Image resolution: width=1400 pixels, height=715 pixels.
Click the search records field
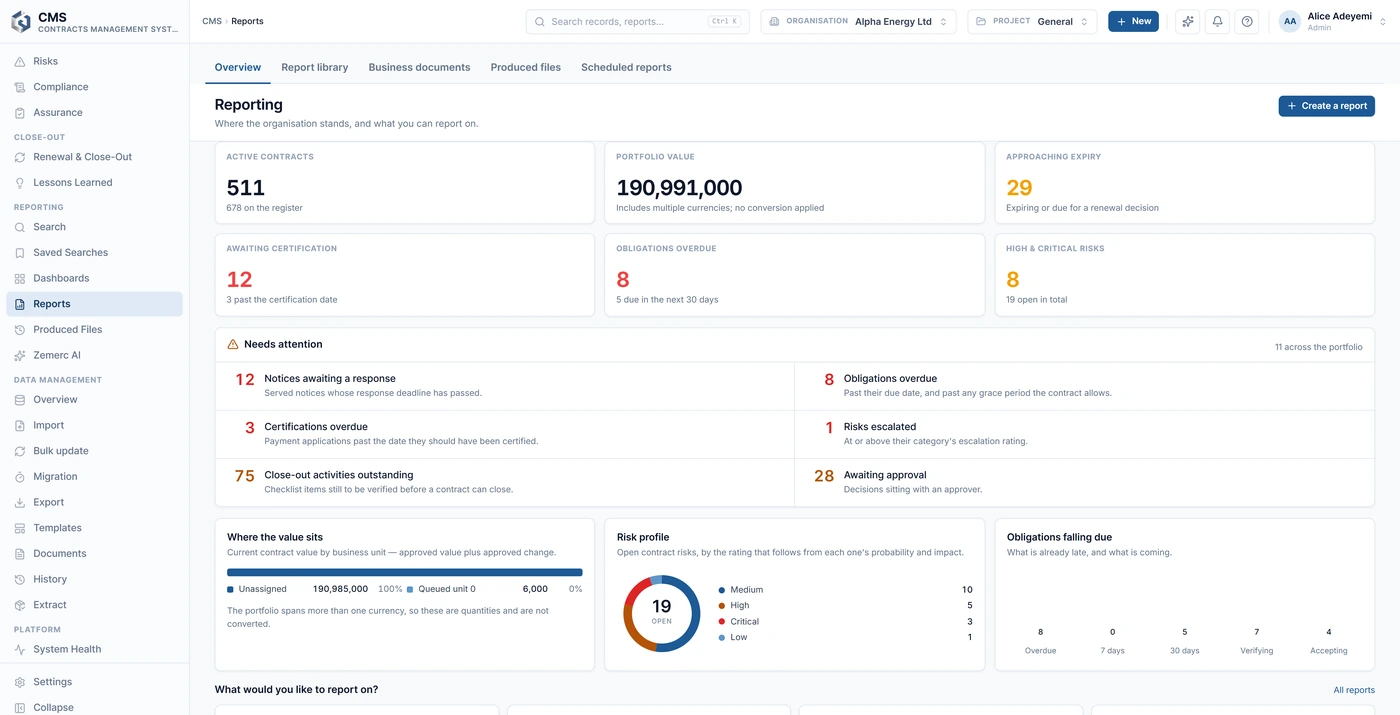636,21
